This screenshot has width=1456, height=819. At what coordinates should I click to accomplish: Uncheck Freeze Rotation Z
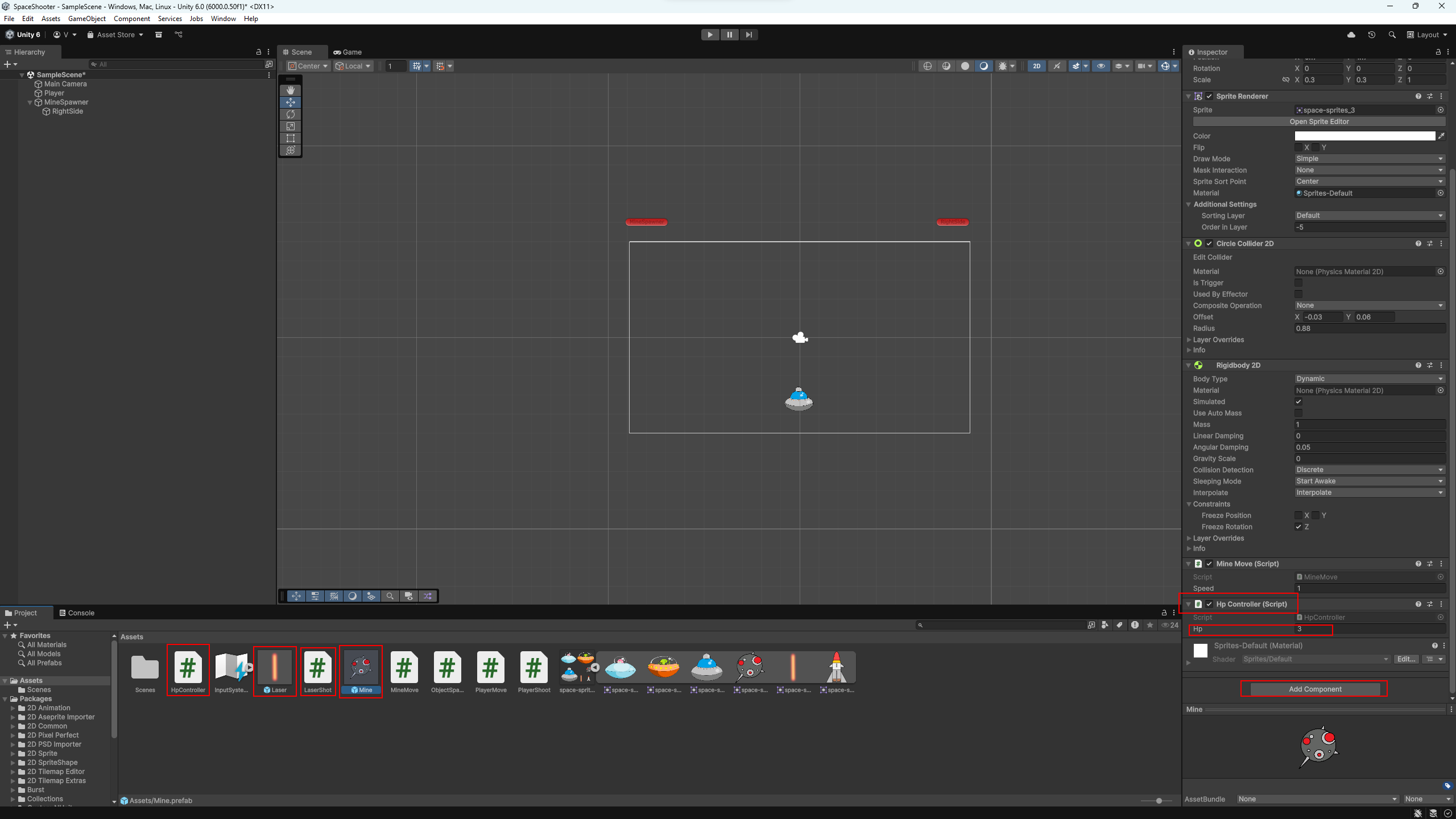click(1298, 527)
